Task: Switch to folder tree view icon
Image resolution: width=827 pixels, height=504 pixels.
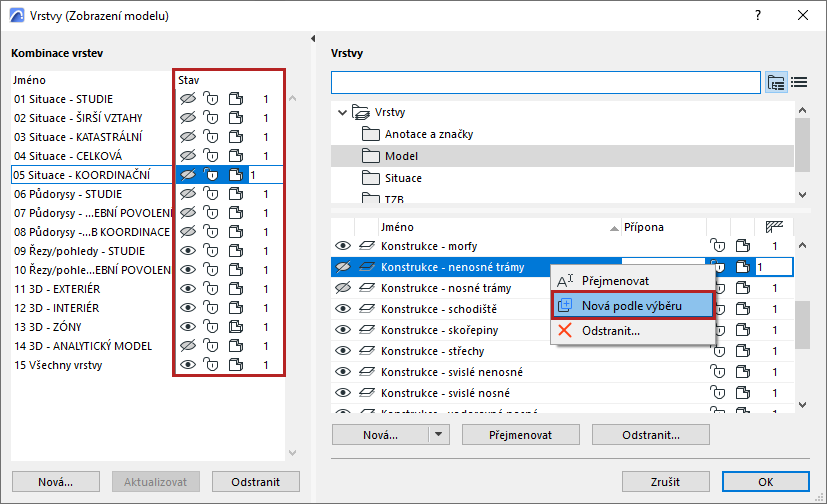Action: point(776,82)
